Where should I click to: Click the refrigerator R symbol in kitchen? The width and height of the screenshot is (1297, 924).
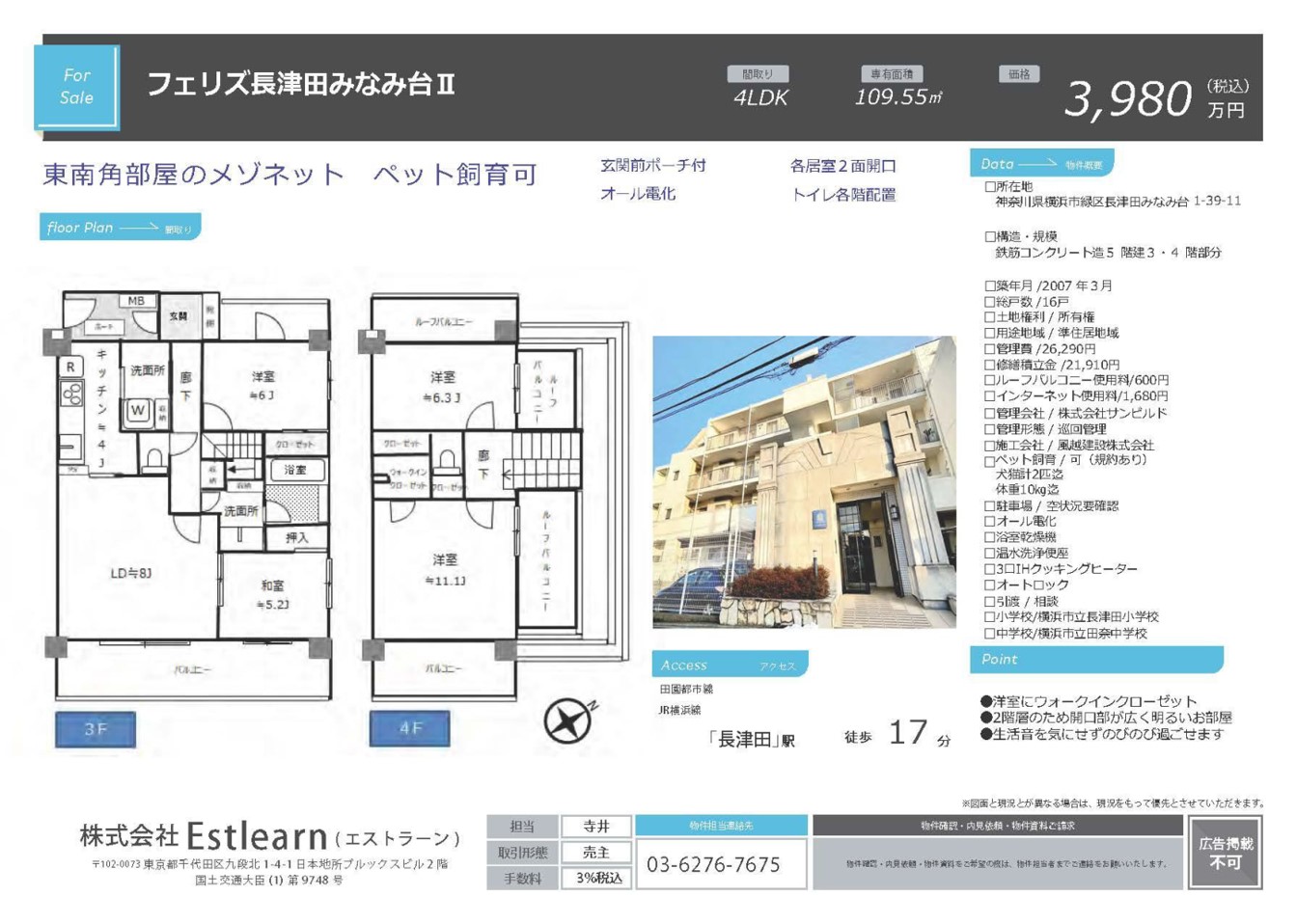coord(70,367)
